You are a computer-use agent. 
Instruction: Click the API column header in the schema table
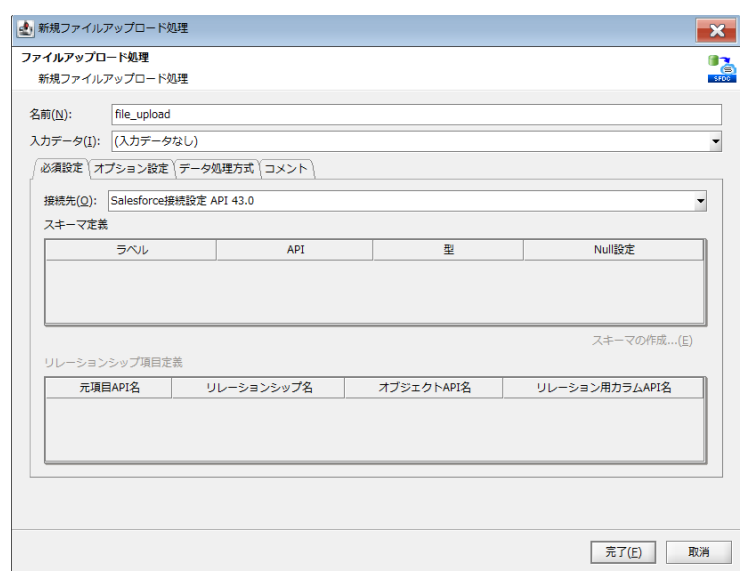(295, 250)
